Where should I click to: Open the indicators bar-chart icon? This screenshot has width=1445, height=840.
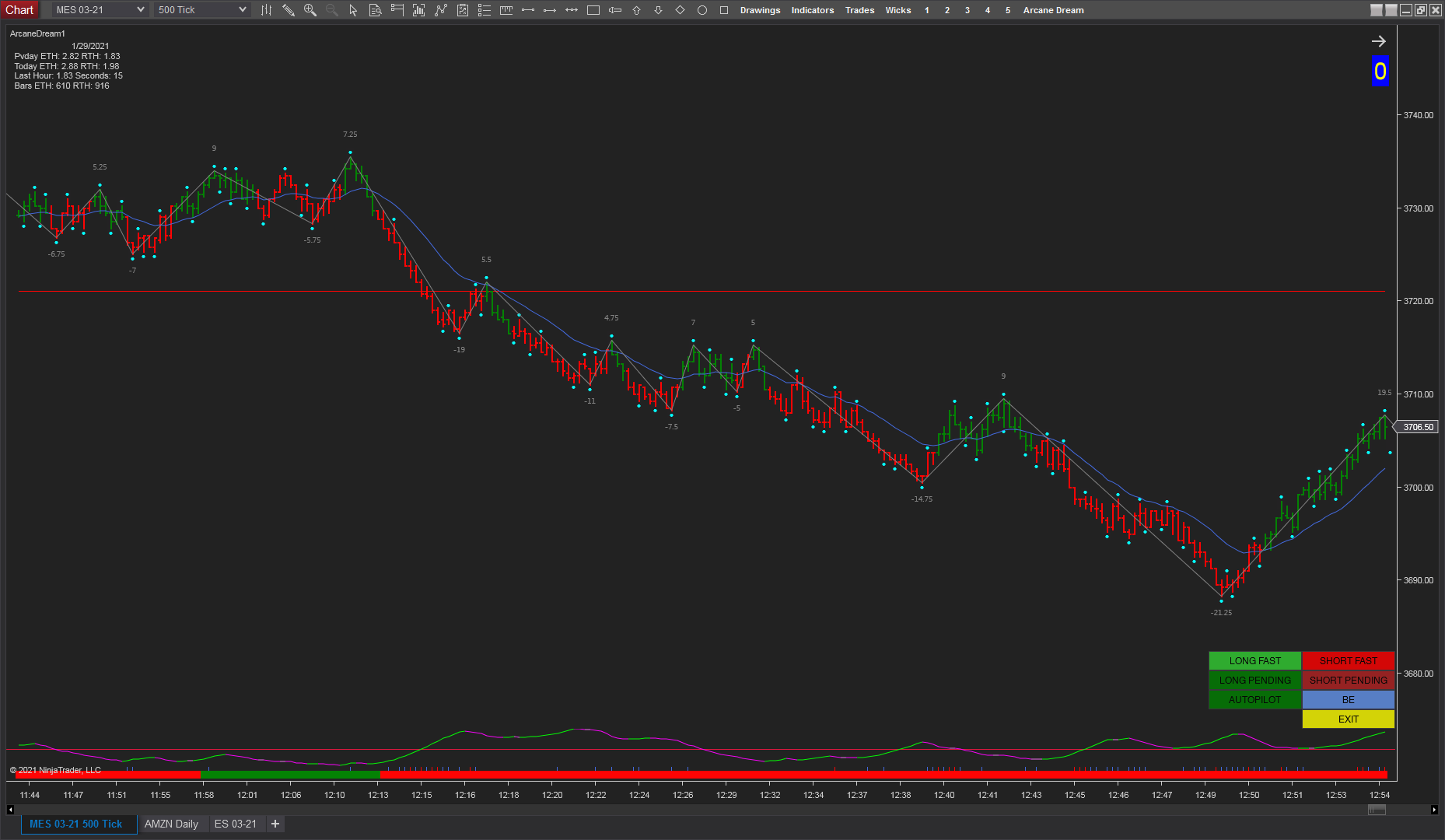pos(418,10)
